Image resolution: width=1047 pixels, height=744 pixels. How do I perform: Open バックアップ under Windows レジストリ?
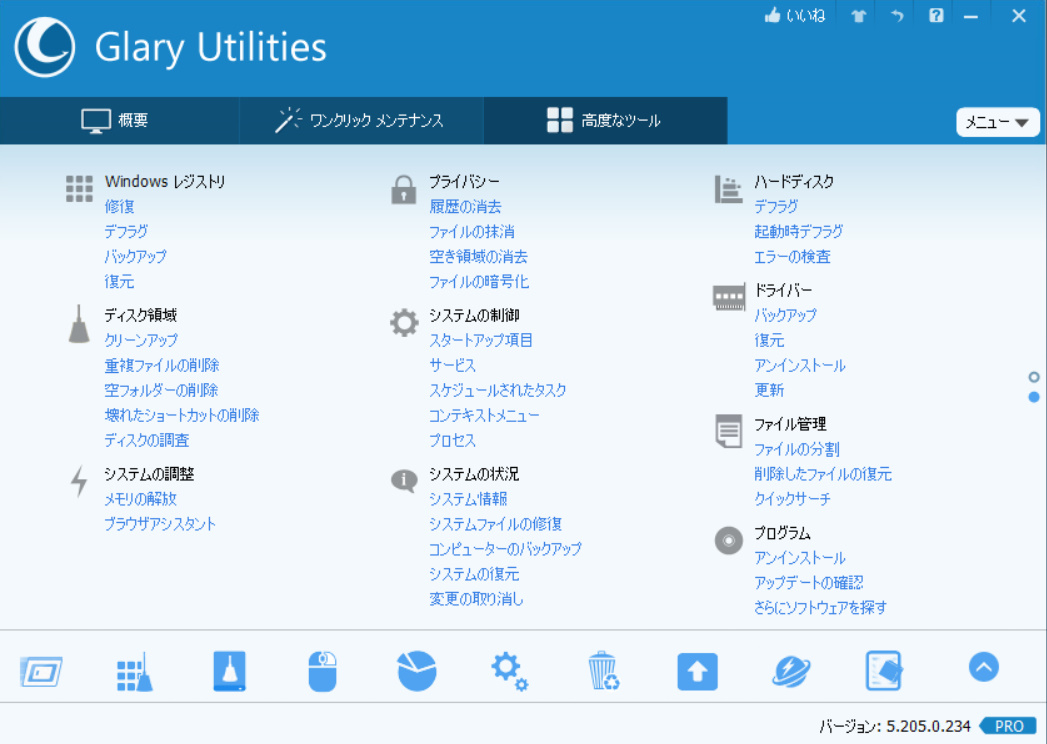point(136,256)
